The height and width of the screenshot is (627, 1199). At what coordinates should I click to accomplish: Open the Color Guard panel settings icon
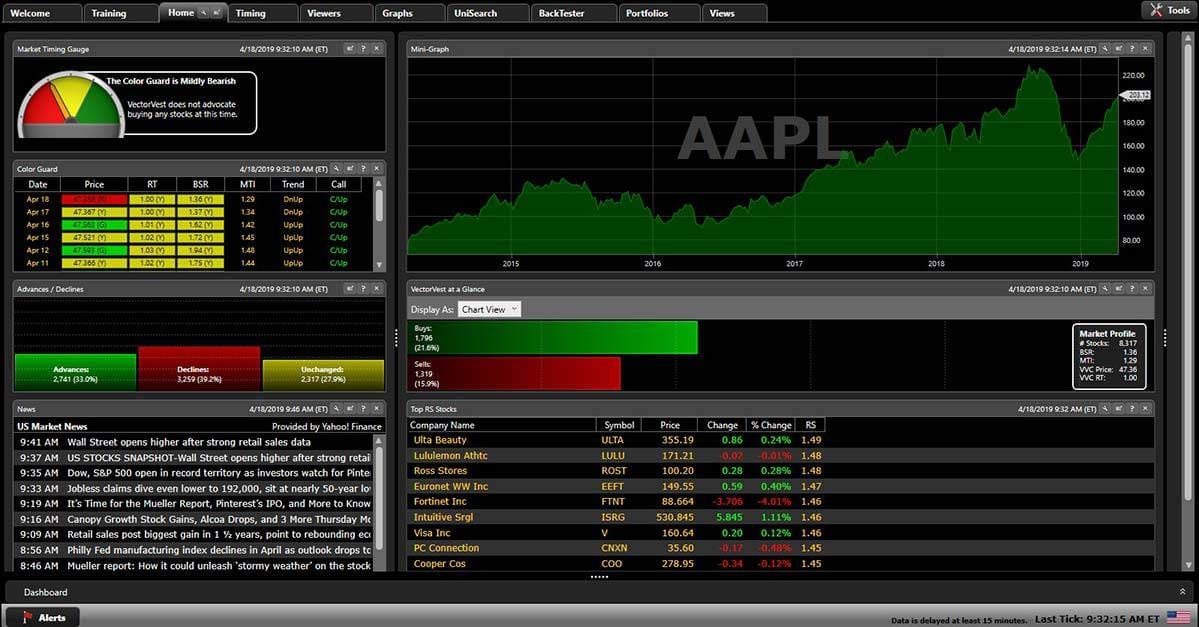pos(337,169)
